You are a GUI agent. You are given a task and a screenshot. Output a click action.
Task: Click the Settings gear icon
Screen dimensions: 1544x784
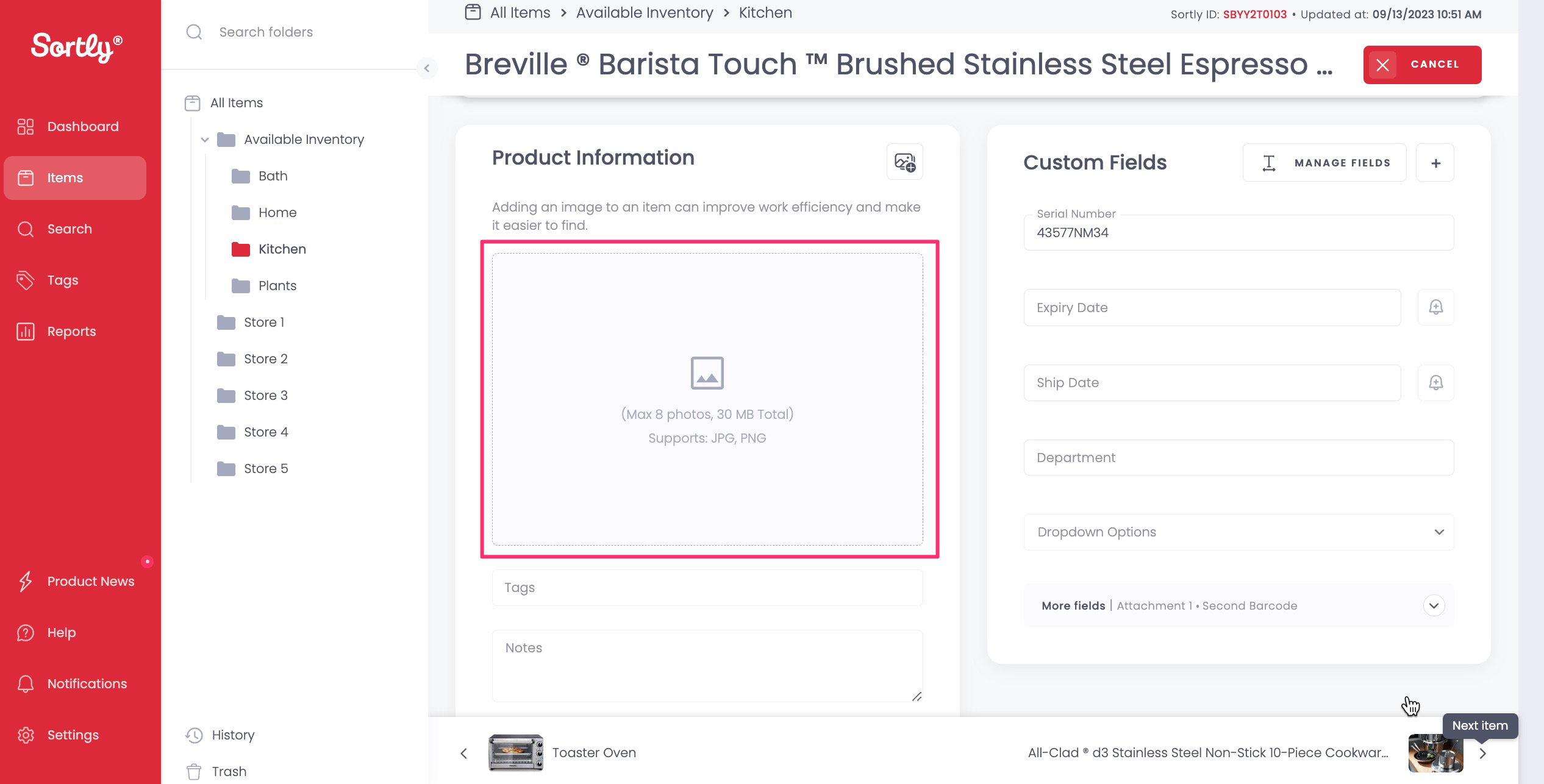pyautogui.click(x=26, y=735)
